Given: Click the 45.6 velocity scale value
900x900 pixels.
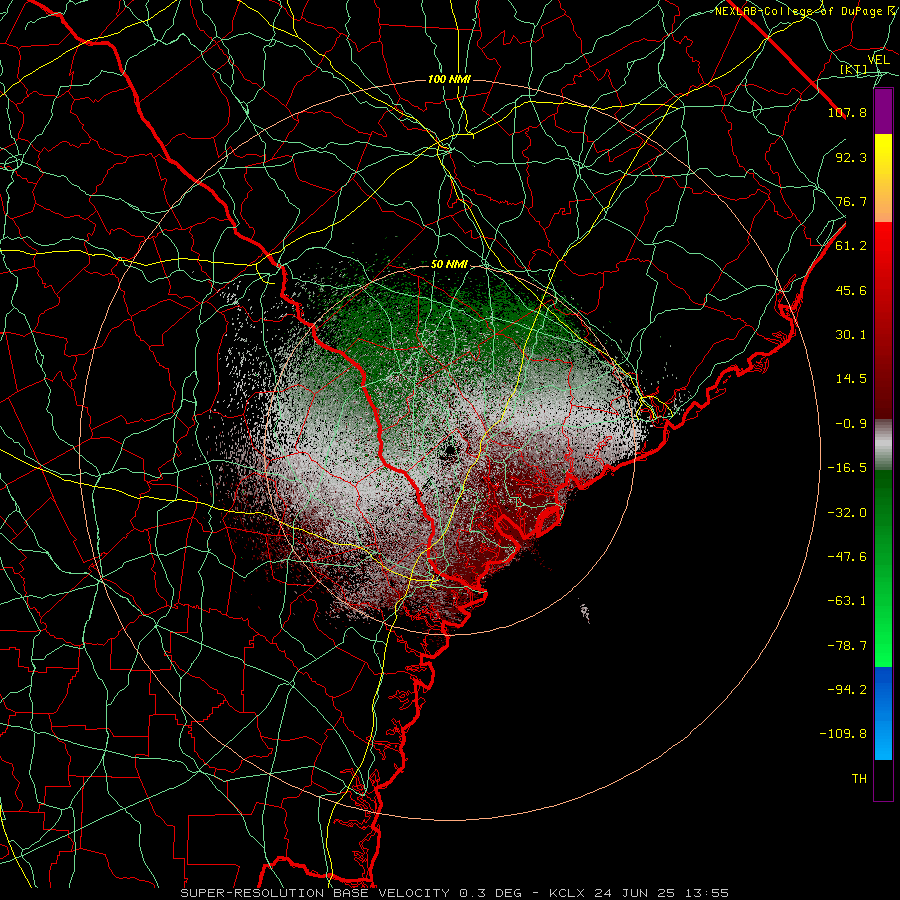Looking at the screenshot, I should tap(851, 290).
